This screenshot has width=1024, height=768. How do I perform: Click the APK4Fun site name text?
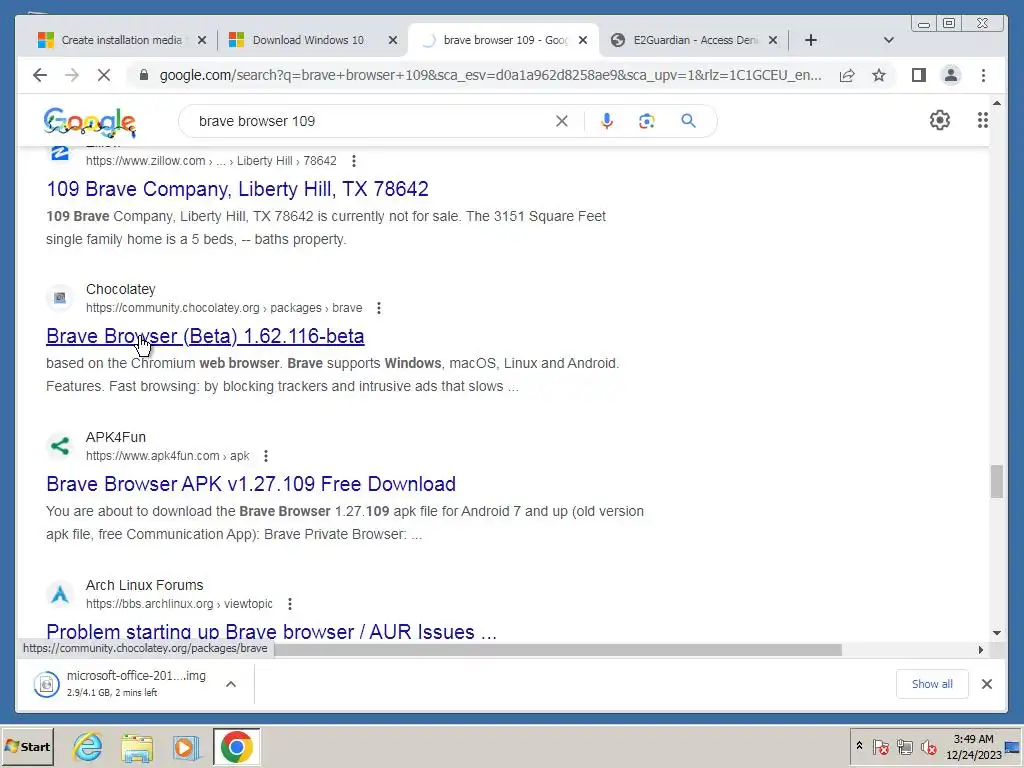[x=116, y=437]
